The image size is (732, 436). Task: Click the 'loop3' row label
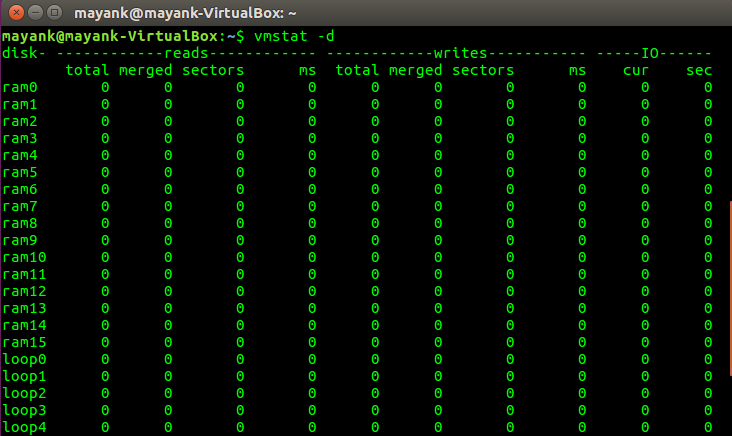[x=24, y=411]
